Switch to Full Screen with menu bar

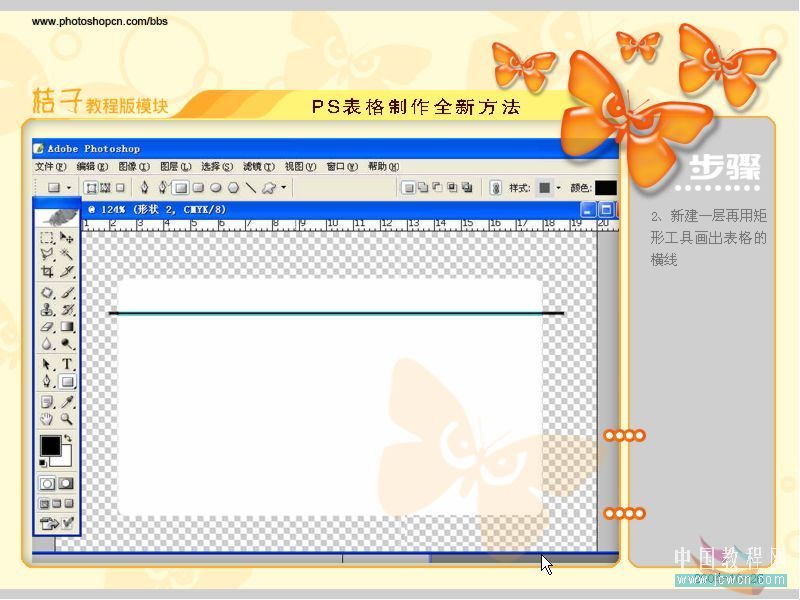click(57, 504)
